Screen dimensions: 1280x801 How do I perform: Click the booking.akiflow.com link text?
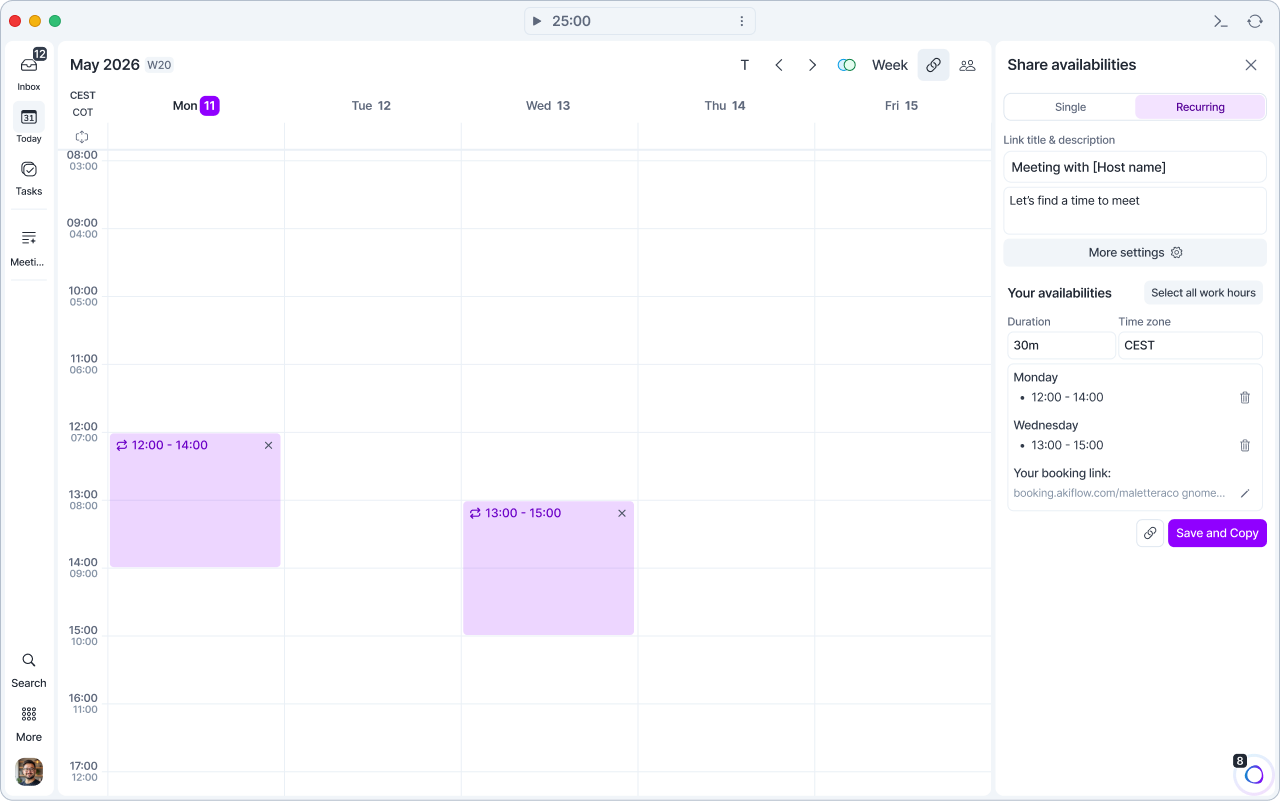[1119, 493]
